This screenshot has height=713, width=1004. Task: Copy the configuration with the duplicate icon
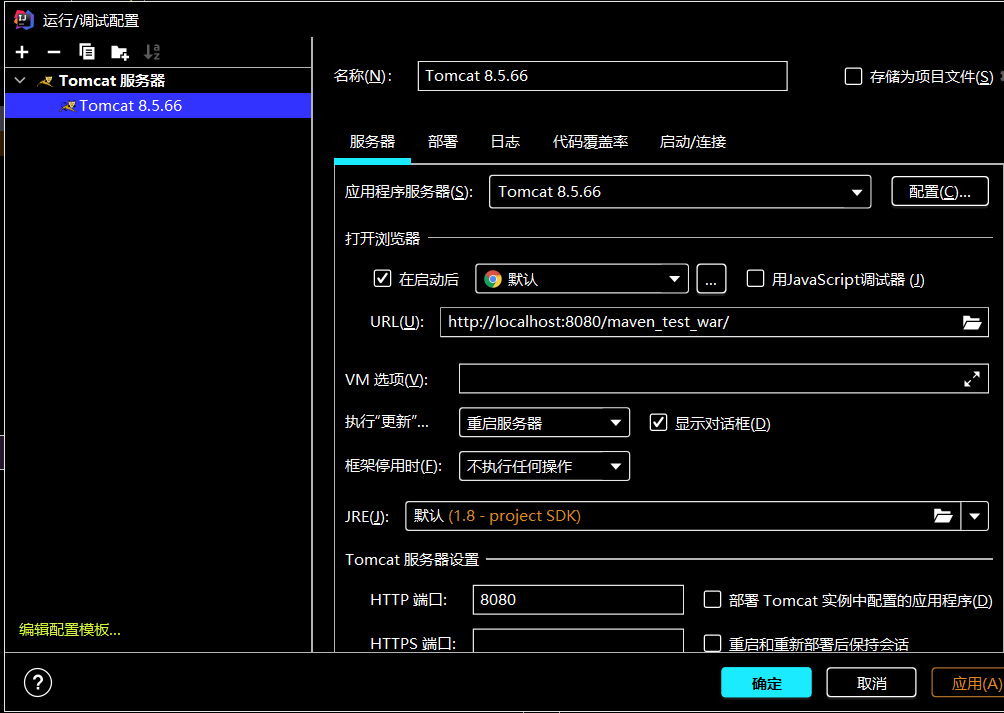point(86,52)
